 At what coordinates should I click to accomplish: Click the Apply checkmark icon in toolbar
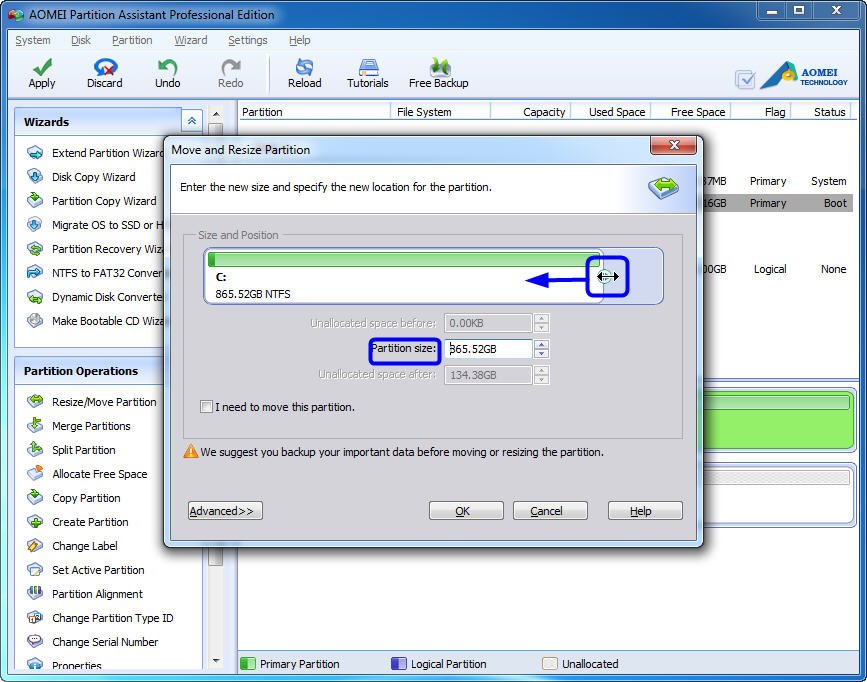click(42, 67)
